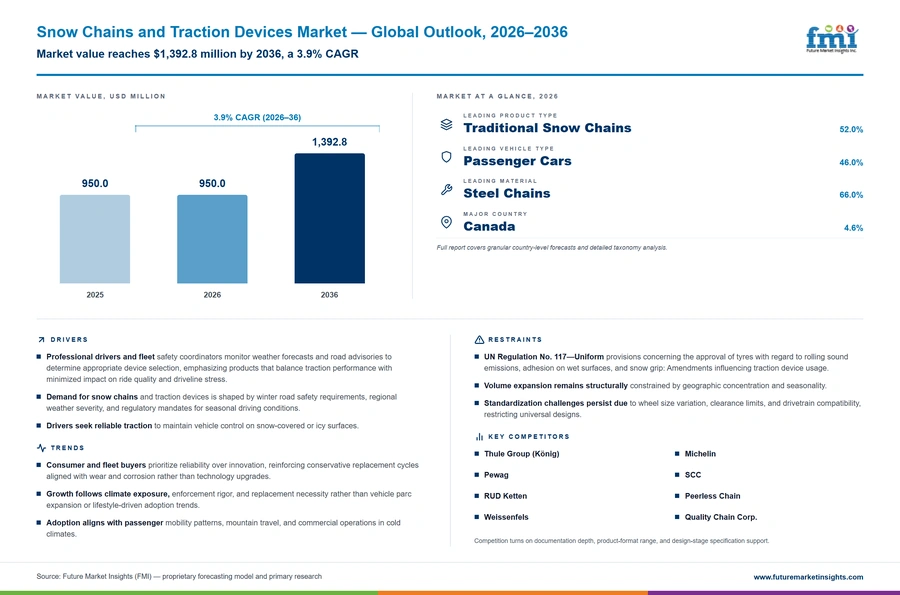Click the 3.9% CAGR (2026–36) label
Screen dimensions: 900x595
click(x=257, y=117)
